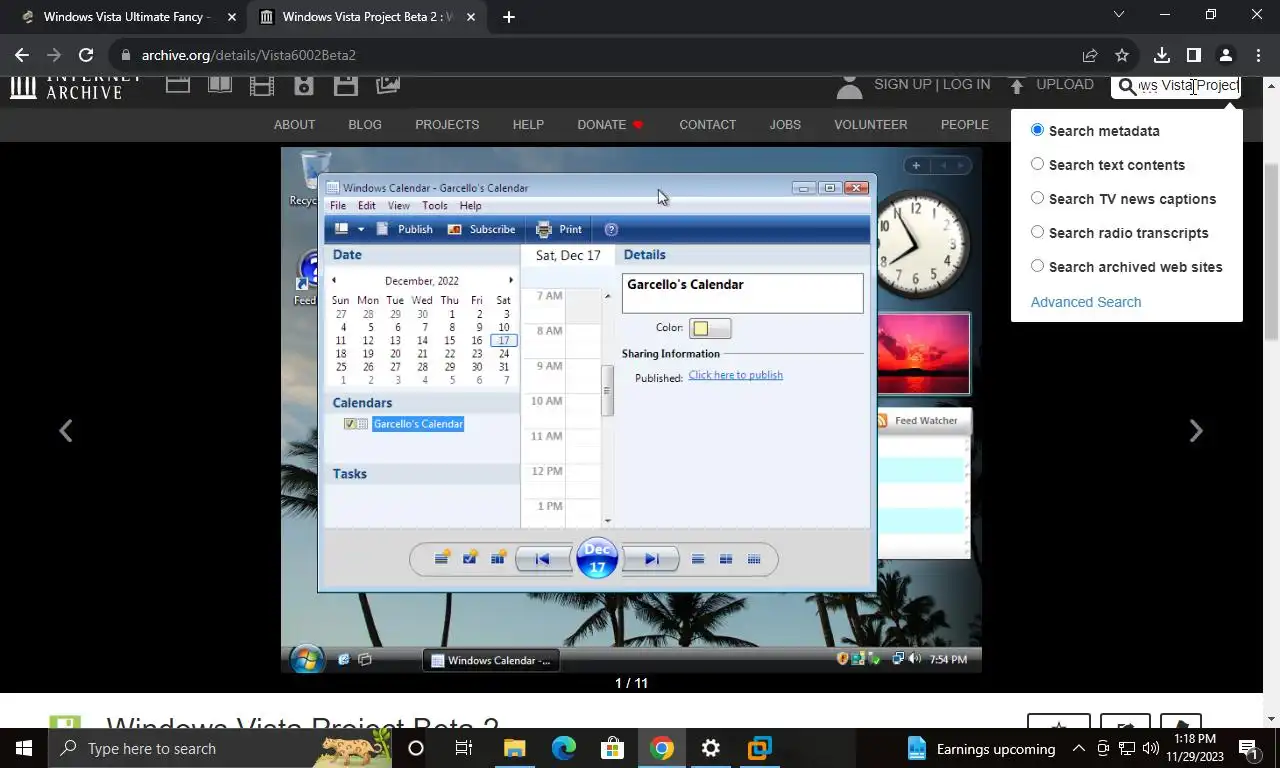Open the Chrome three-dot menu
Image resolution: width=1280 pixels, height=768 pixels.
(1258, 55)
